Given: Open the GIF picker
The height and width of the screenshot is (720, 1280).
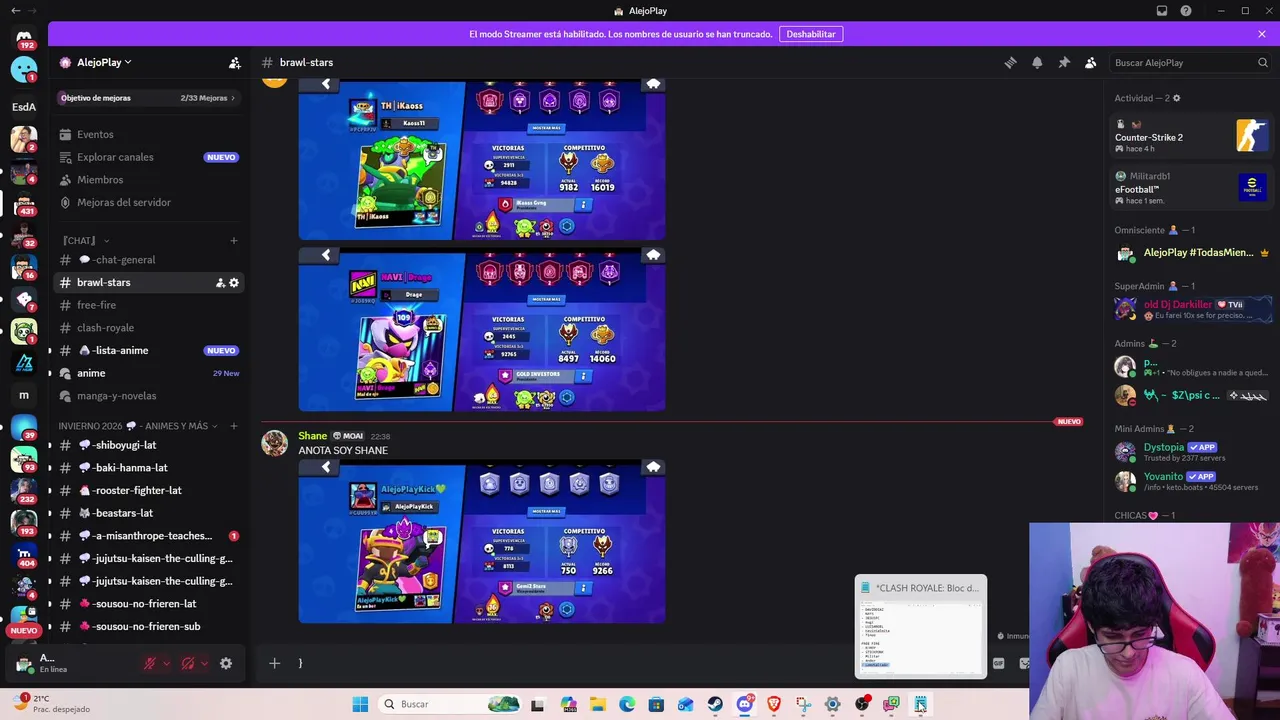Looking at the screenshot, I should [x=998, y=663].
